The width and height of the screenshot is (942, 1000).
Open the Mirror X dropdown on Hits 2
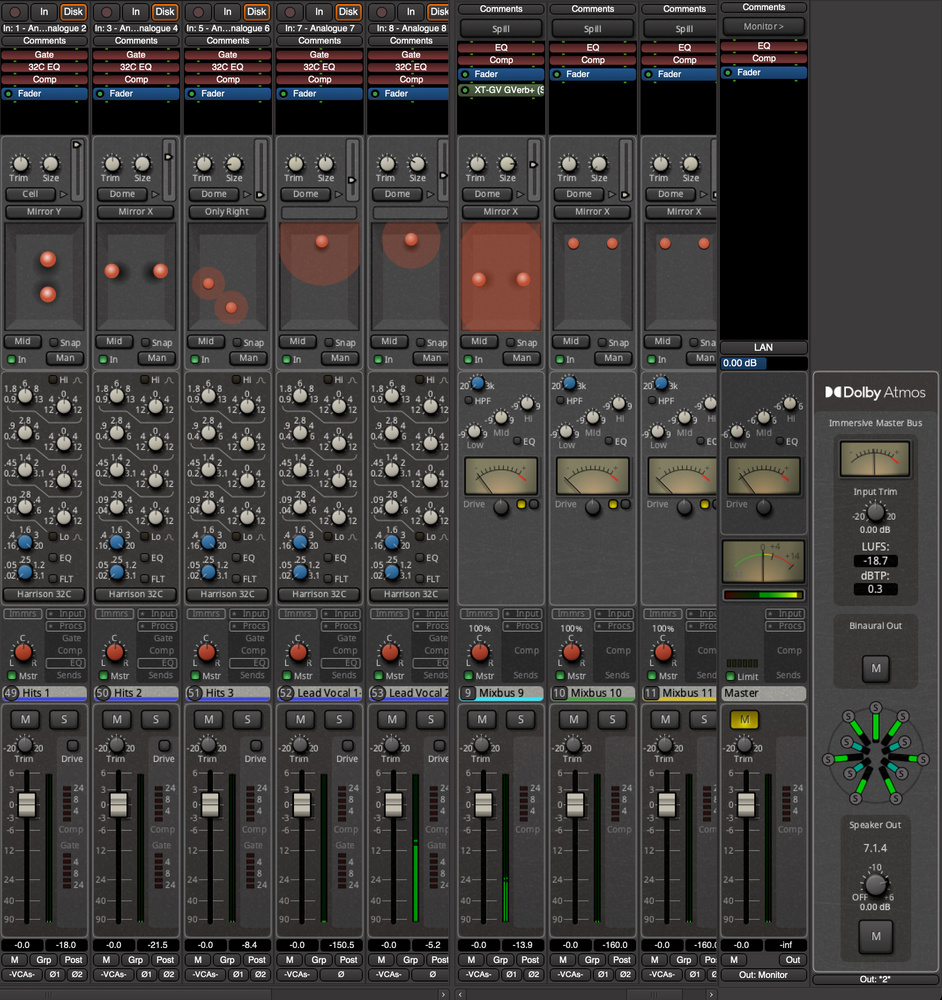[135, 212]
